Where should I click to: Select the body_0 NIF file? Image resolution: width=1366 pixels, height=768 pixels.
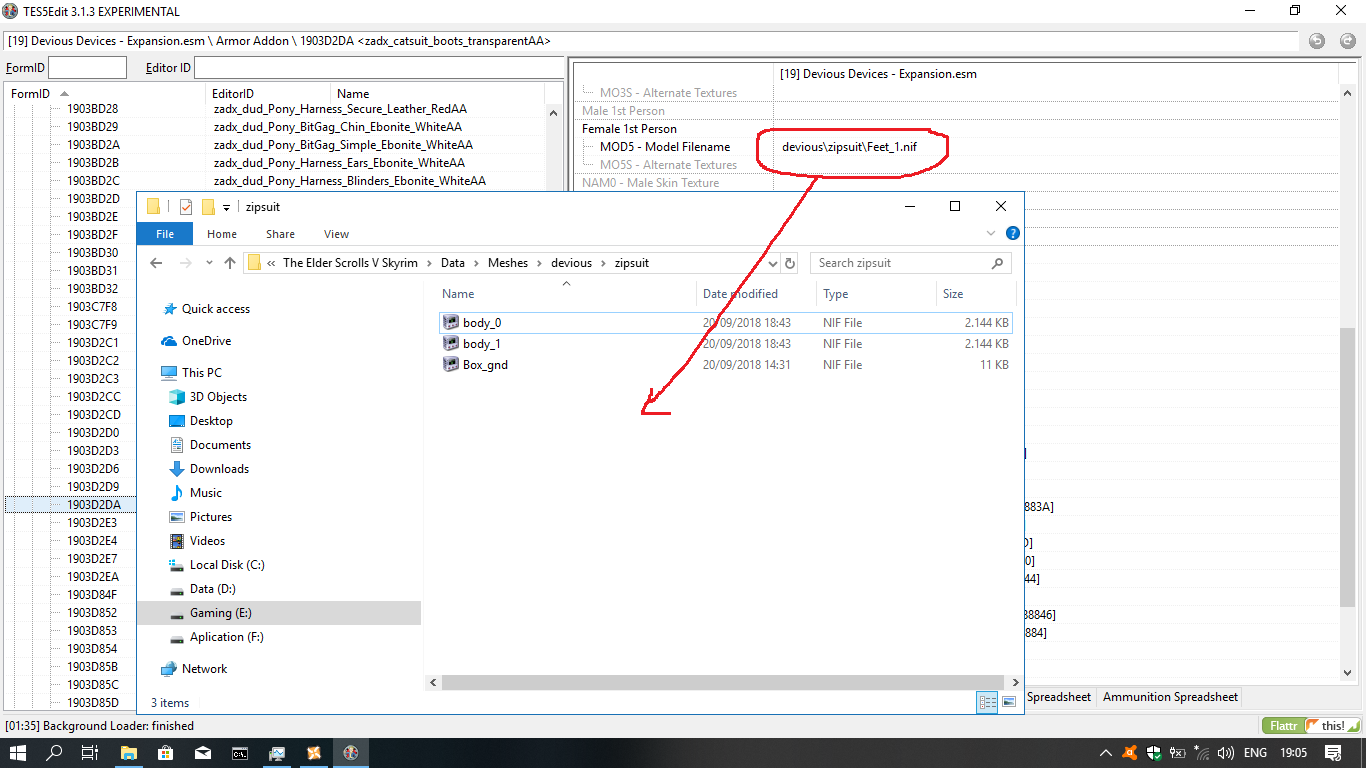click(x=725, y=323)
